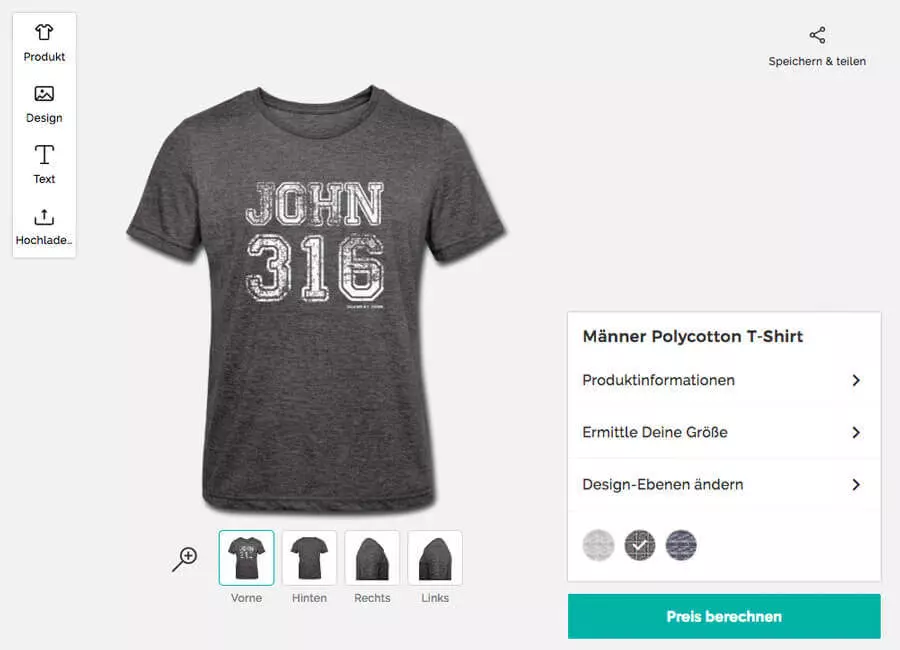Viewport: 900px width, 650px height.
Task: Expand the Produktinformationen section
Action: pyautogui.click(x=722, y=380)
